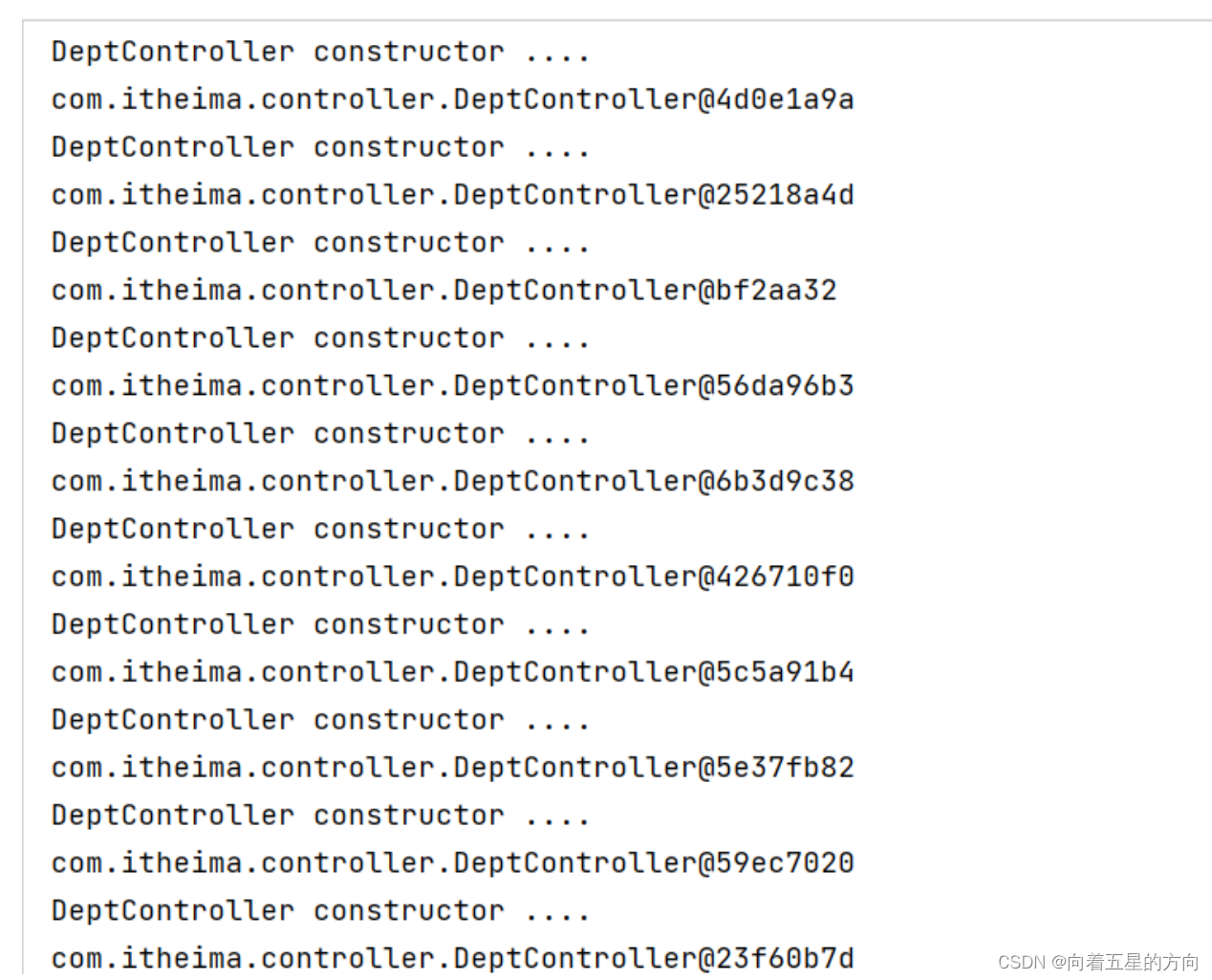Screen dimensions: 1212x980
Task: Click the line with hash @59ec7020
Action: click(452, 863)
